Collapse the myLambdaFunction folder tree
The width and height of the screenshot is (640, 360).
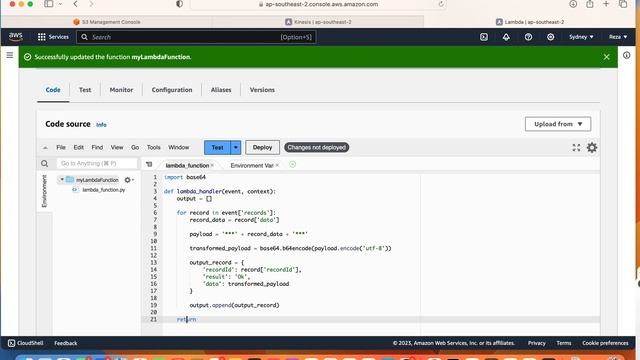62,180
